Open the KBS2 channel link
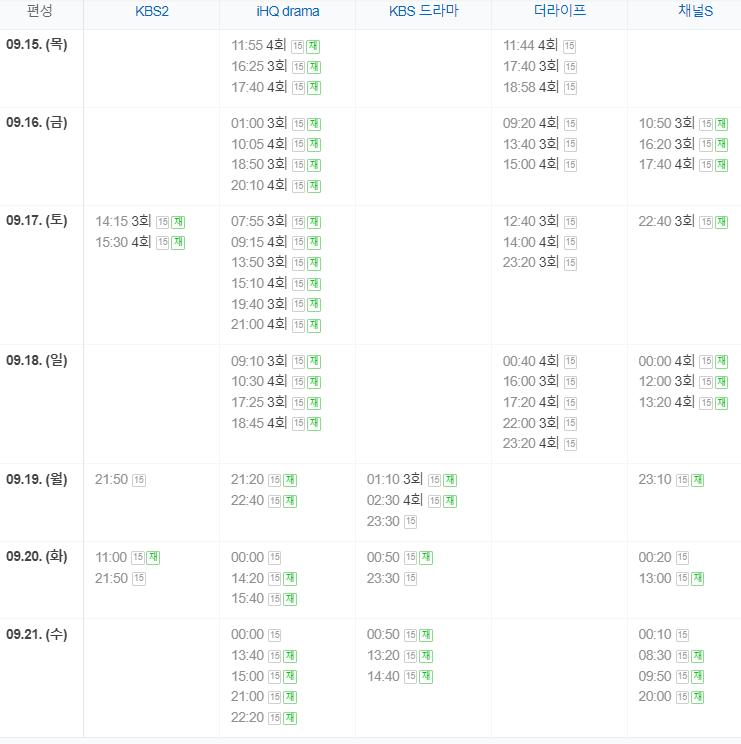Viewport: 741px width, 744px height. click(x=152, y=11)
